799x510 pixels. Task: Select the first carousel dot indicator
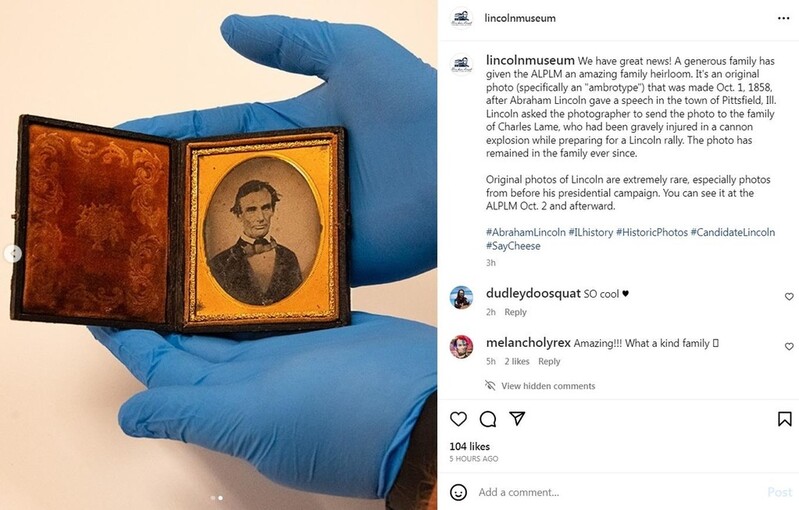tap(212, 498)
